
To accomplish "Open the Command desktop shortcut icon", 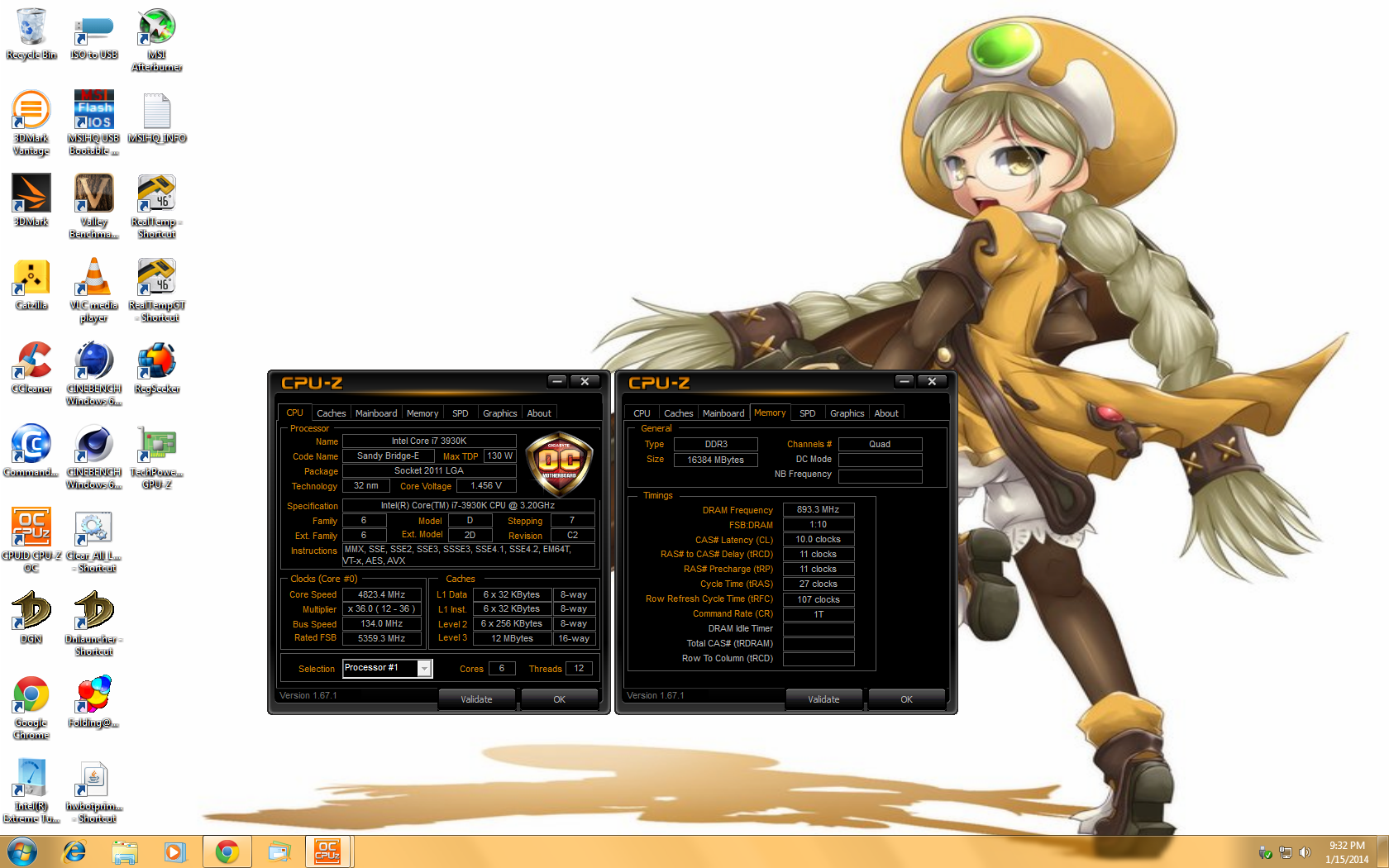I will [x=31, y=451].
